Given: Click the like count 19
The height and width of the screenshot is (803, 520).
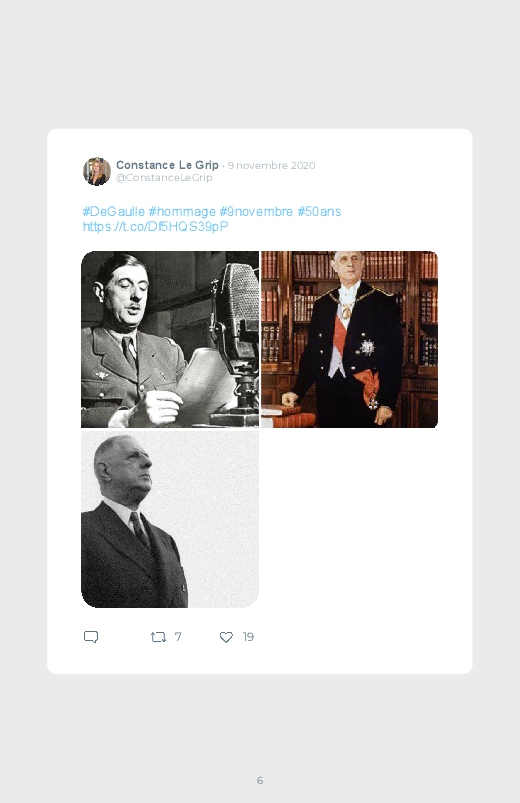Looking at the screenshot, I should [248, 637].
